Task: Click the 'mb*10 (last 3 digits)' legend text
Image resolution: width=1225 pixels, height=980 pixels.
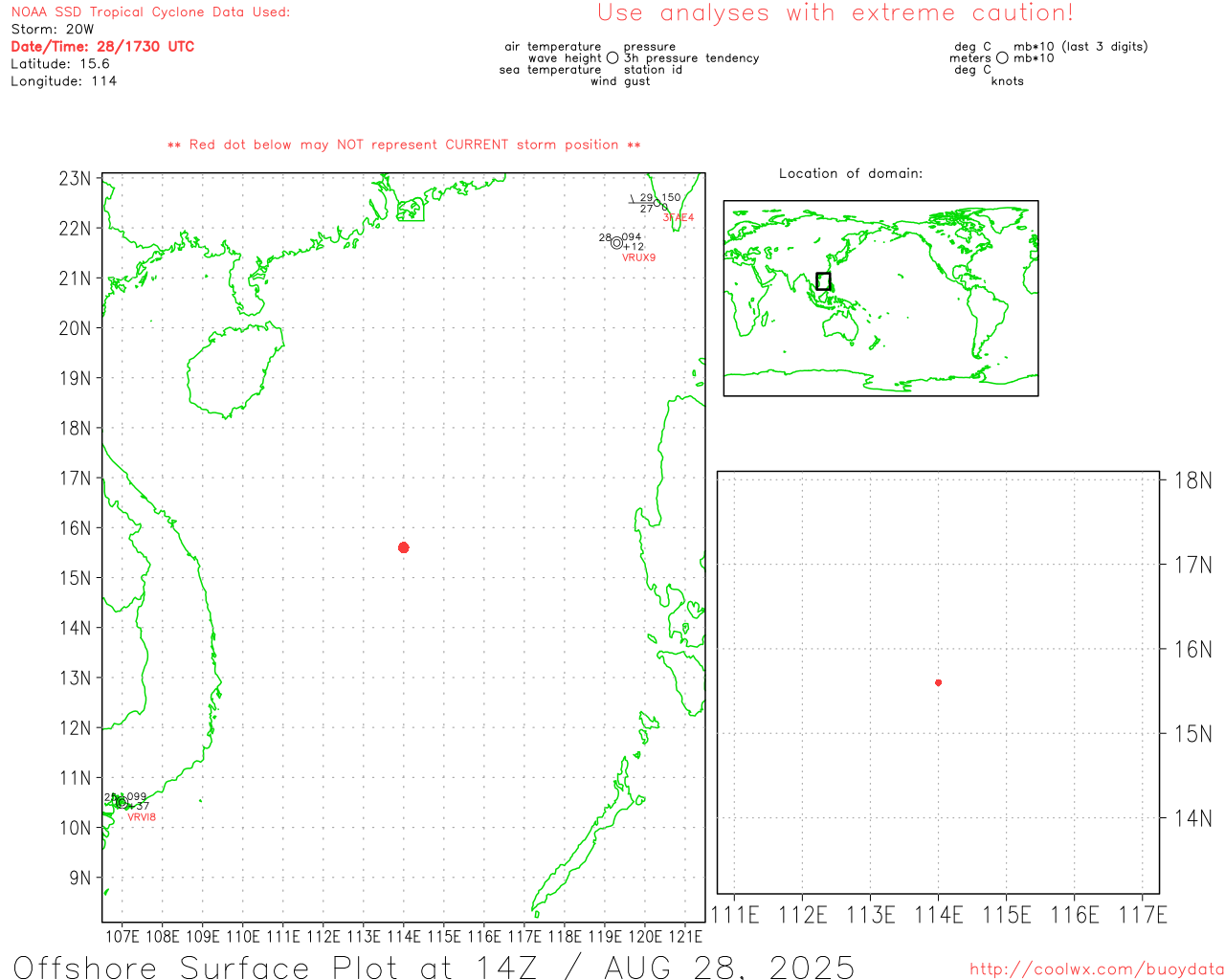Action: [1080, 47]
